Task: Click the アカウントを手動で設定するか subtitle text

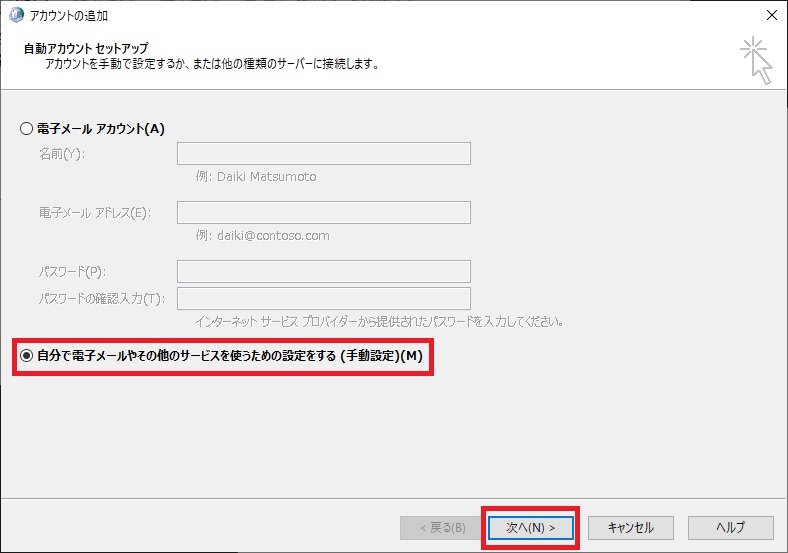Action: click(x=212, y=64)
